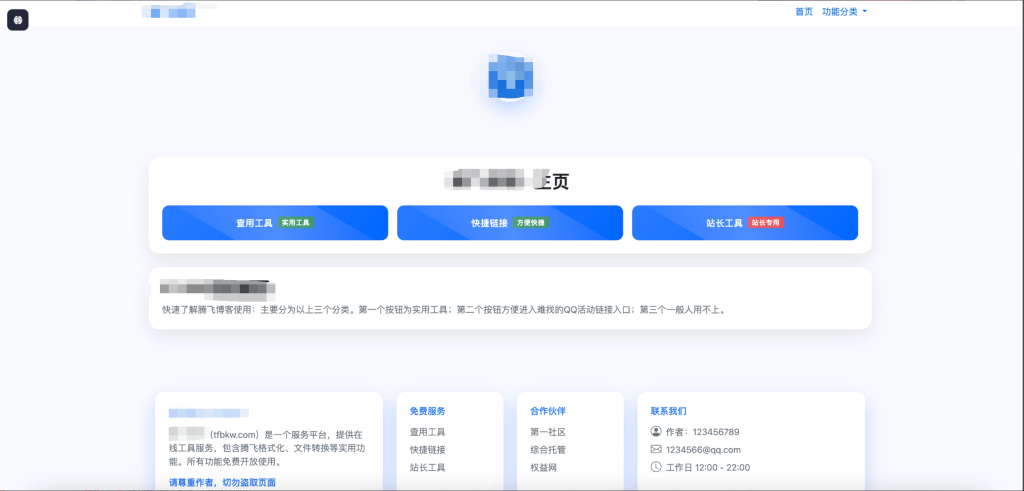Open the 权益网 partner link

tap(544, 467)
